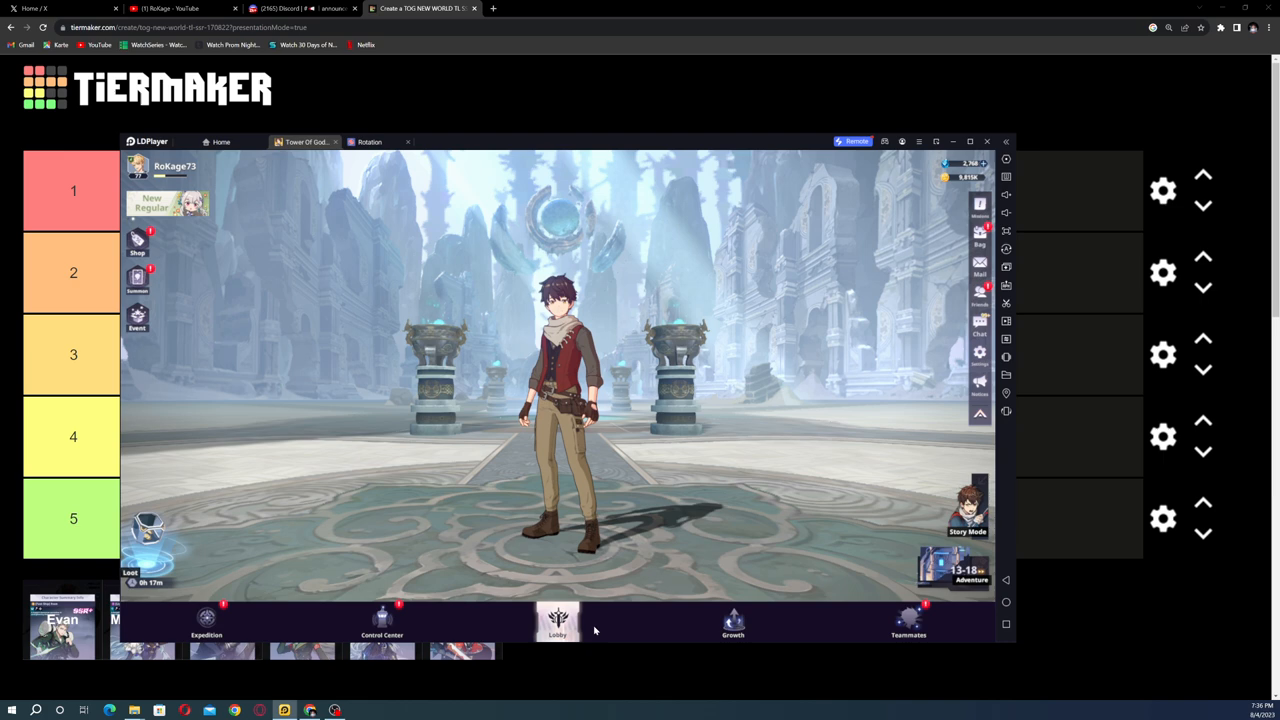
Task: Collapse the game side menu arrow
Action: click(x=980, y=413)
